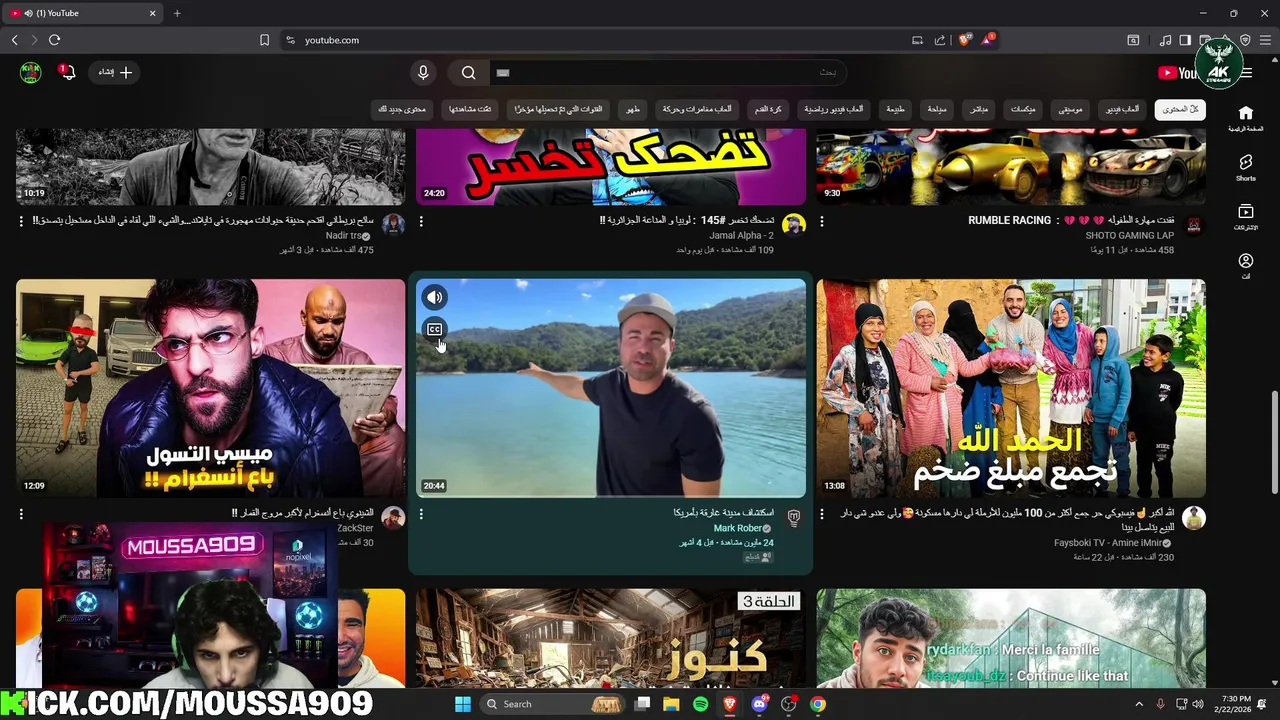The height and width of the screenshot is (720, 1280).
Task: Open the browser main menu
Action: 1265,40
